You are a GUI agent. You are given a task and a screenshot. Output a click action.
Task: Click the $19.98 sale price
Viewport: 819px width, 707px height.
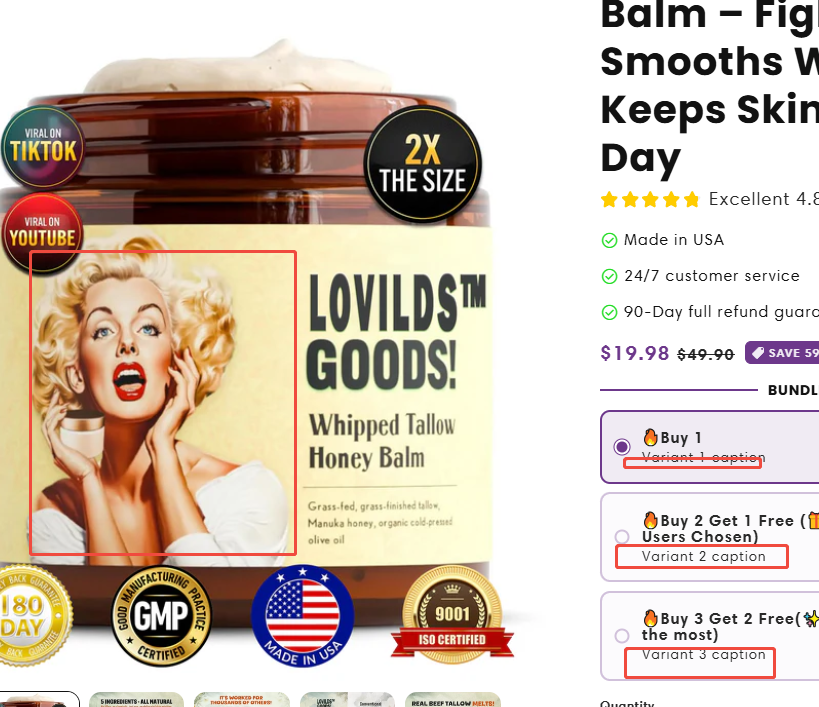pos(635,354)
